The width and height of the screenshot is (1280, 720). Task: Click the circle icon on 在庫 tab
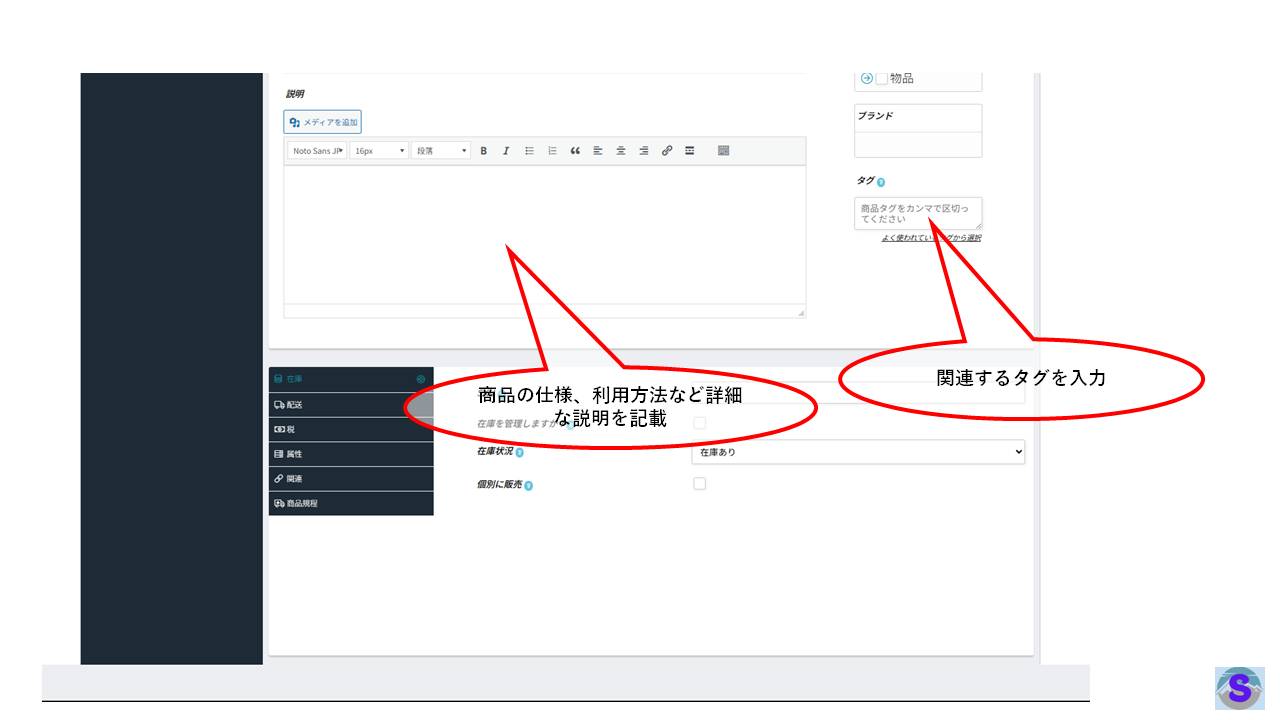[421, 379]
